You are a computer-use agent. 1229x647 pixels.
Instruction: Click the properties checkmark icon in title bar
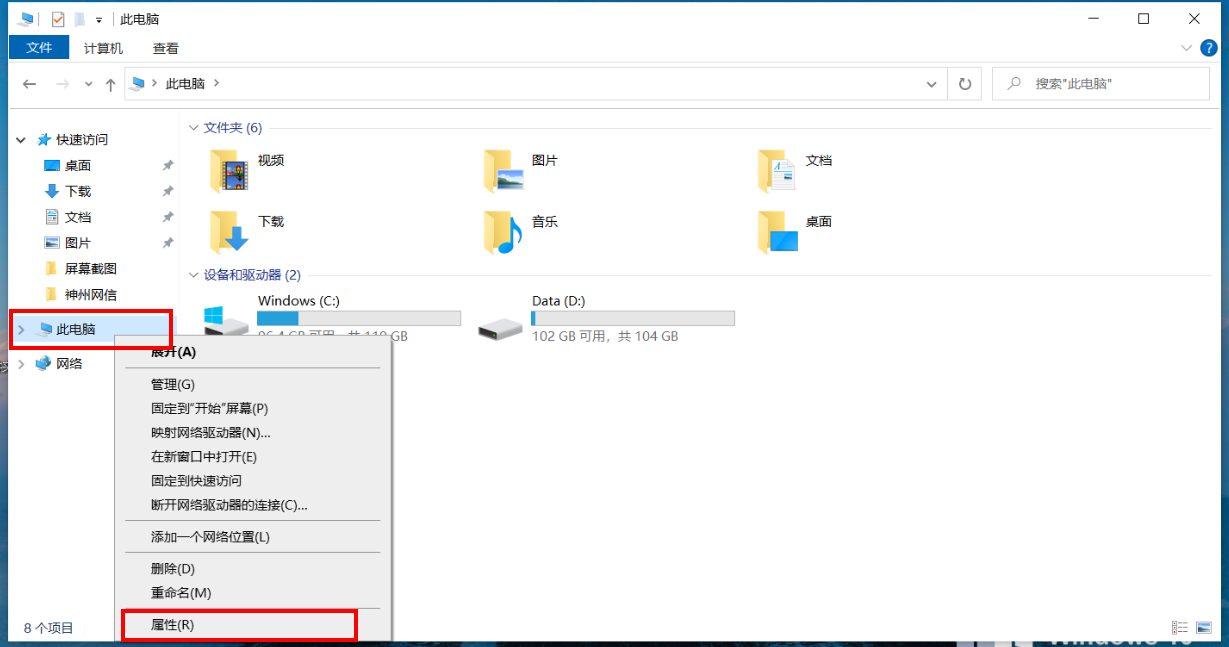(57, 19)
